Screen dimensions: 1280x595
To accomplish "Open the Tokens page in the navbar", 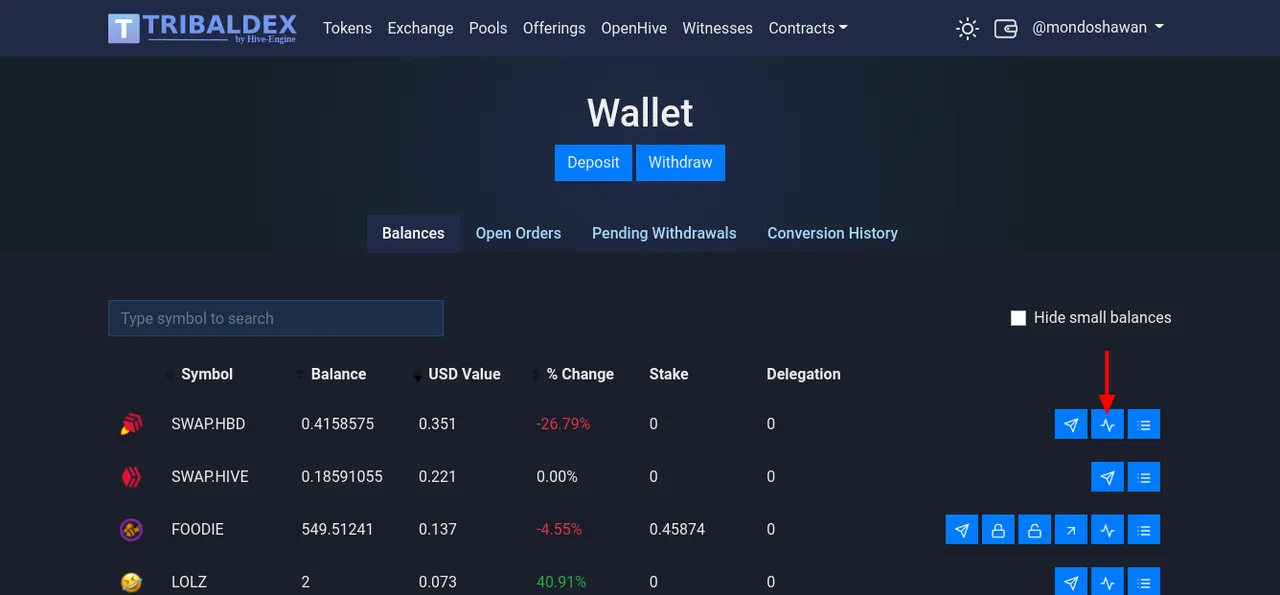I will 347,28.
